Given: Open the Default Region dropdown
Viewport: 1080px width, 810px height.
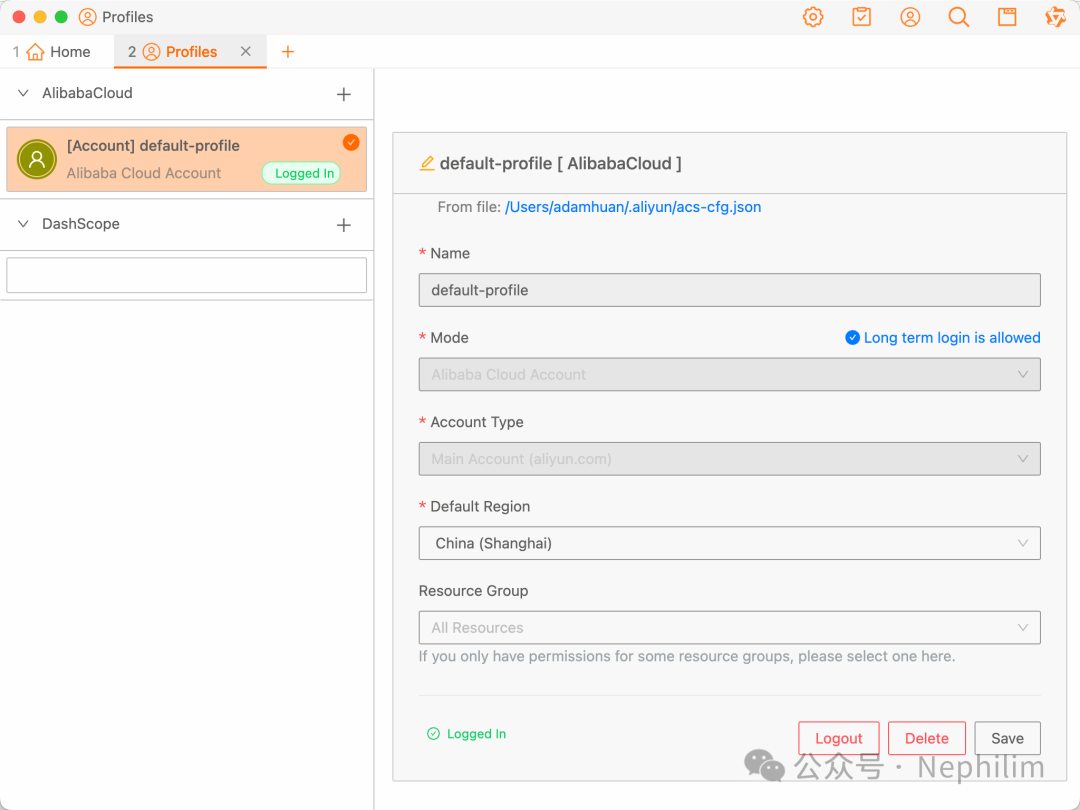Looking at the screenshot, I should point(729,543).
